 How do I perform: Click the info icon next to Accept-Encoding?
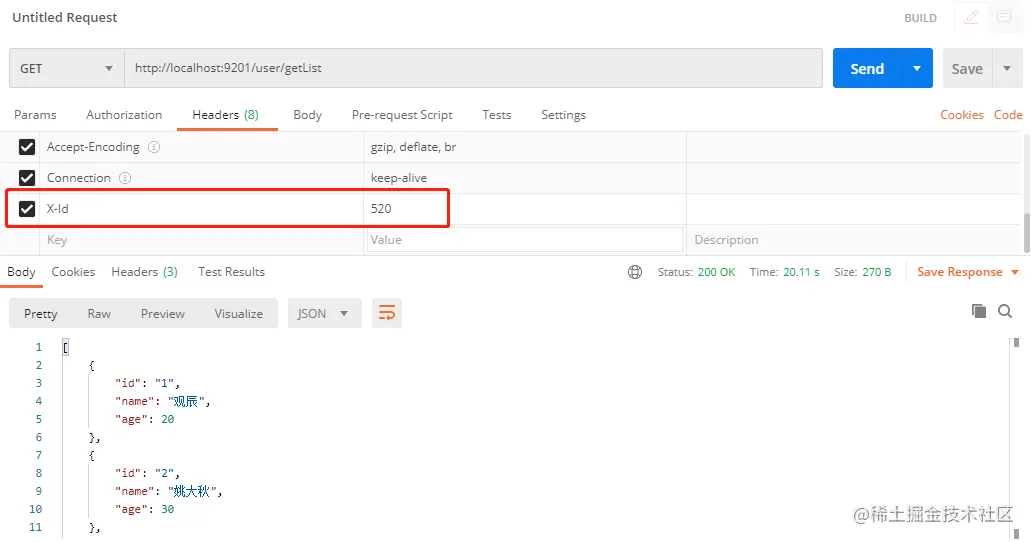154,147
